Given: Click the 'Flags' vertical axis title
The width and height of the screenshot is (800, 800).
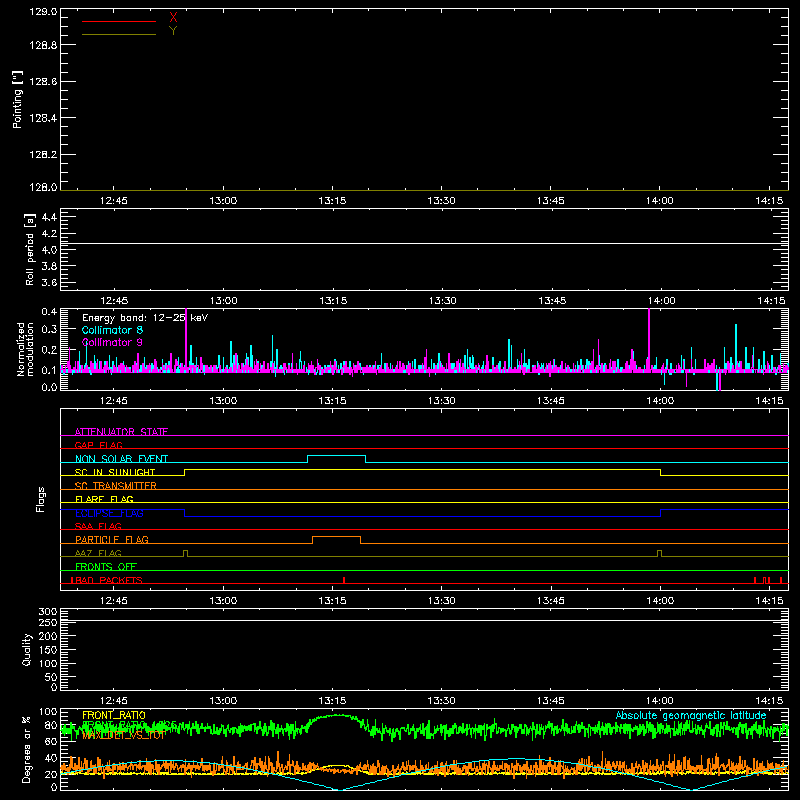Looking at the screenshot, I should 41,500.
